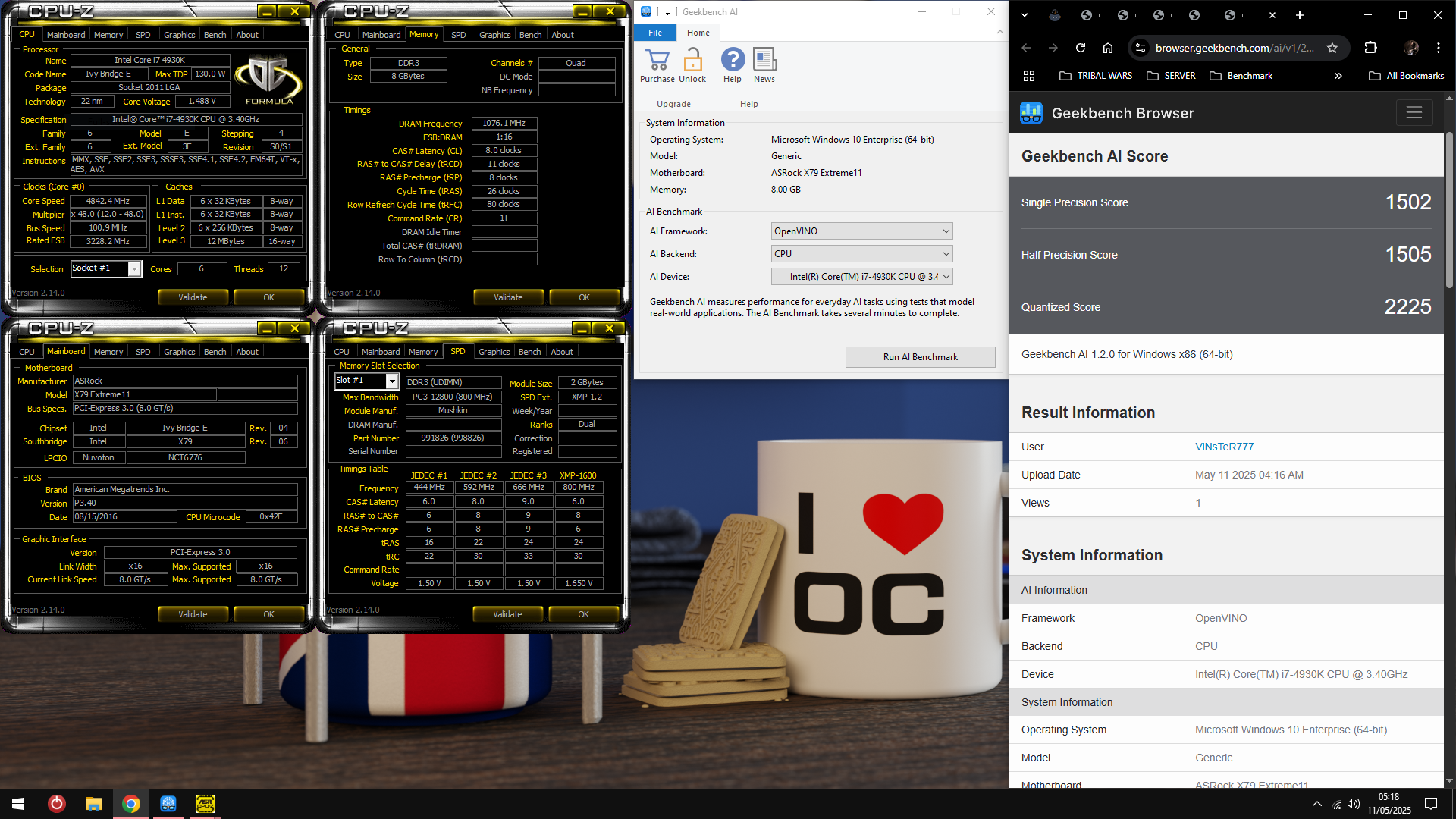Switch to CPU-Z in the taskbar
Viewport: 1456px width, 819px height.
206,804
